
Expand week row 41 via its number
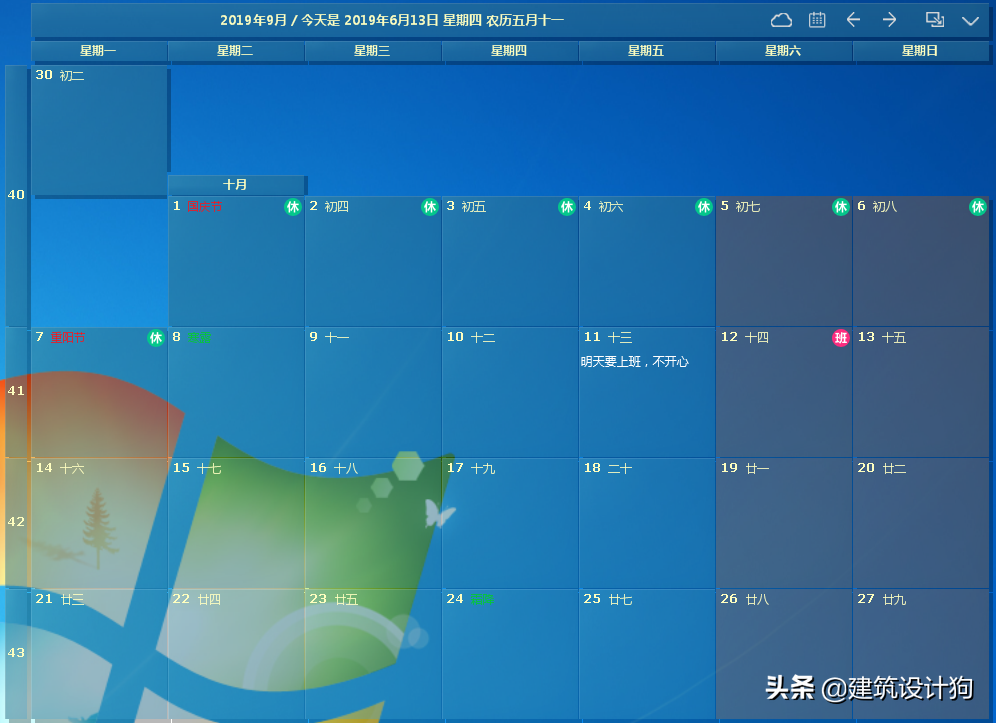pos(16,391)
